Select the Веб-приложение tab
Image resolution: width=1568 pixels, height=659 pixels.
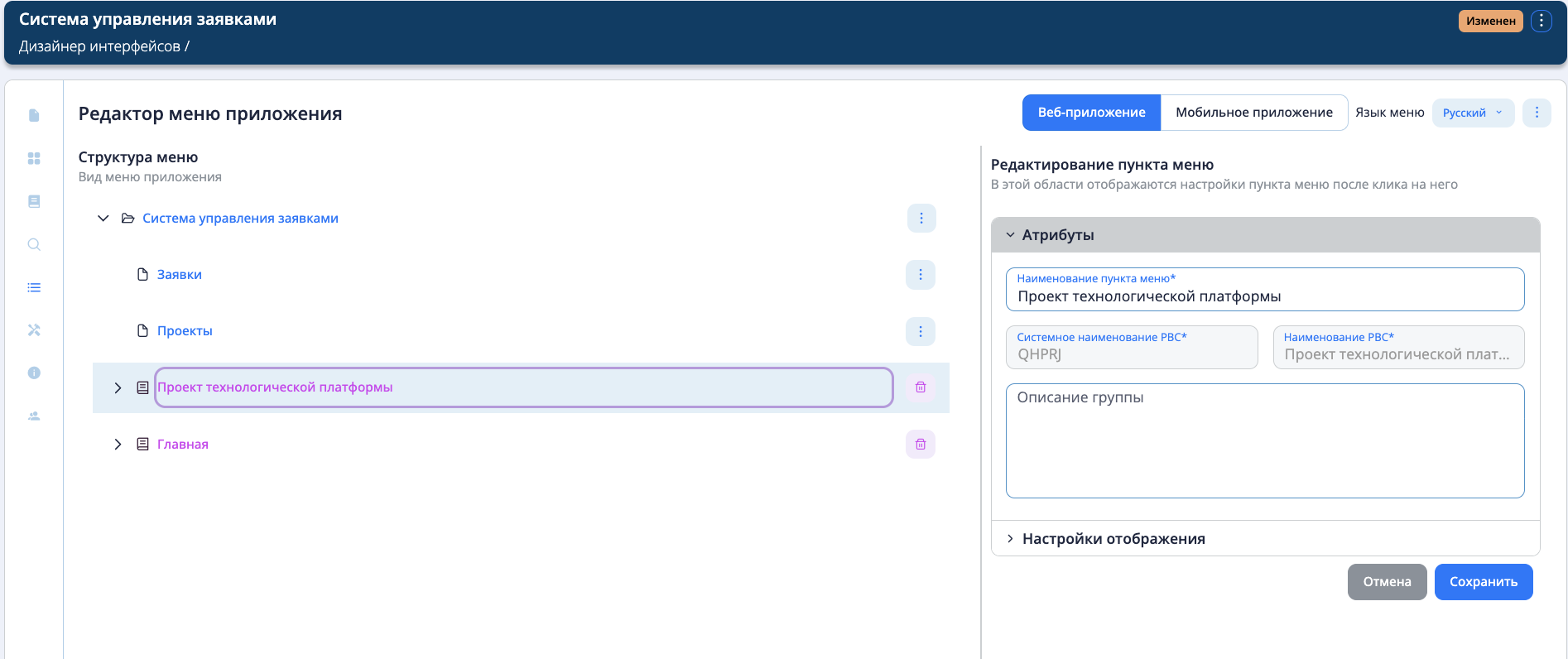tap(1091, 113)
